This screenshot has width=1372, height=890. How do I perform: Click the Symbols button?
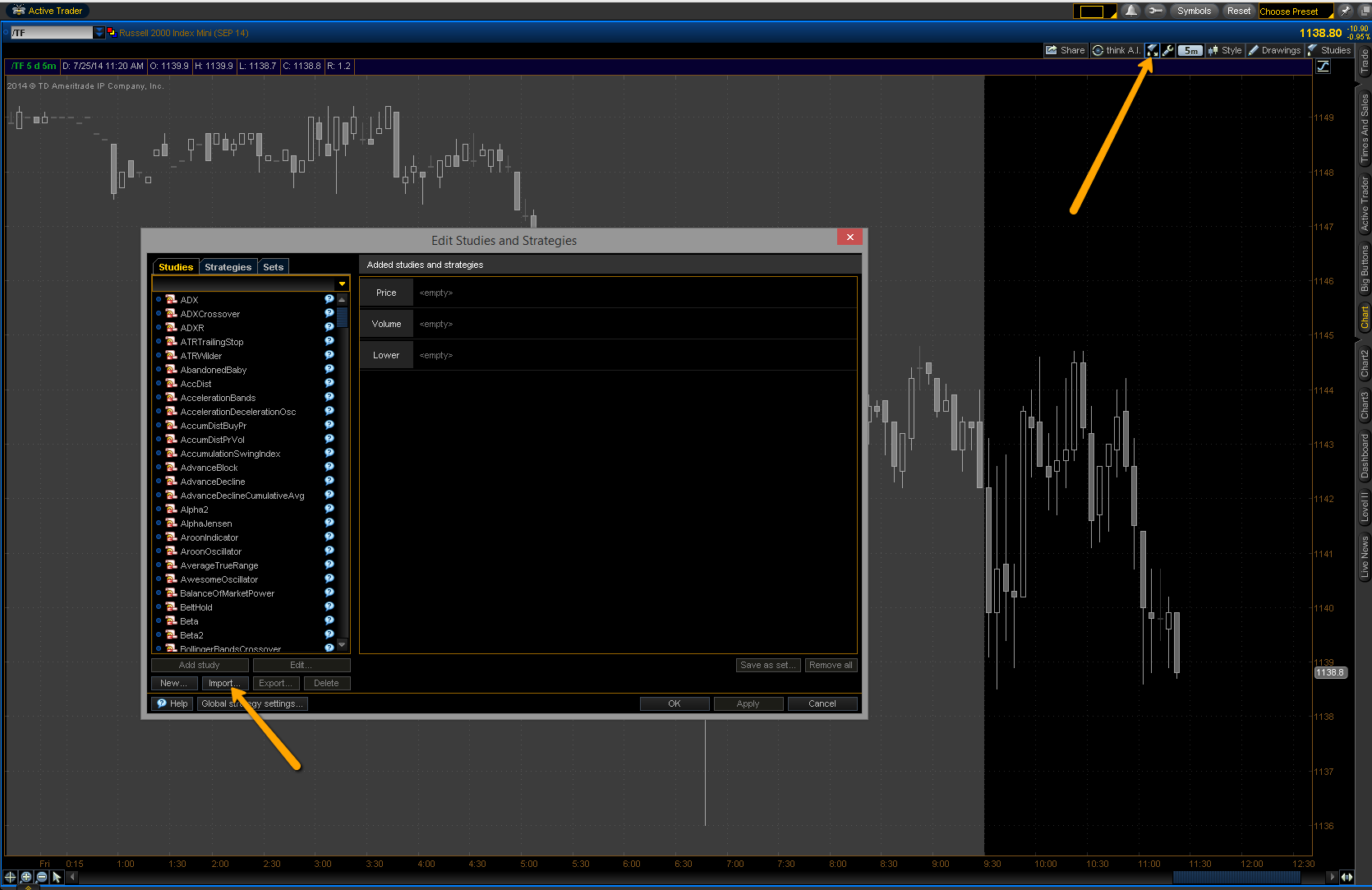point(1194,11)
